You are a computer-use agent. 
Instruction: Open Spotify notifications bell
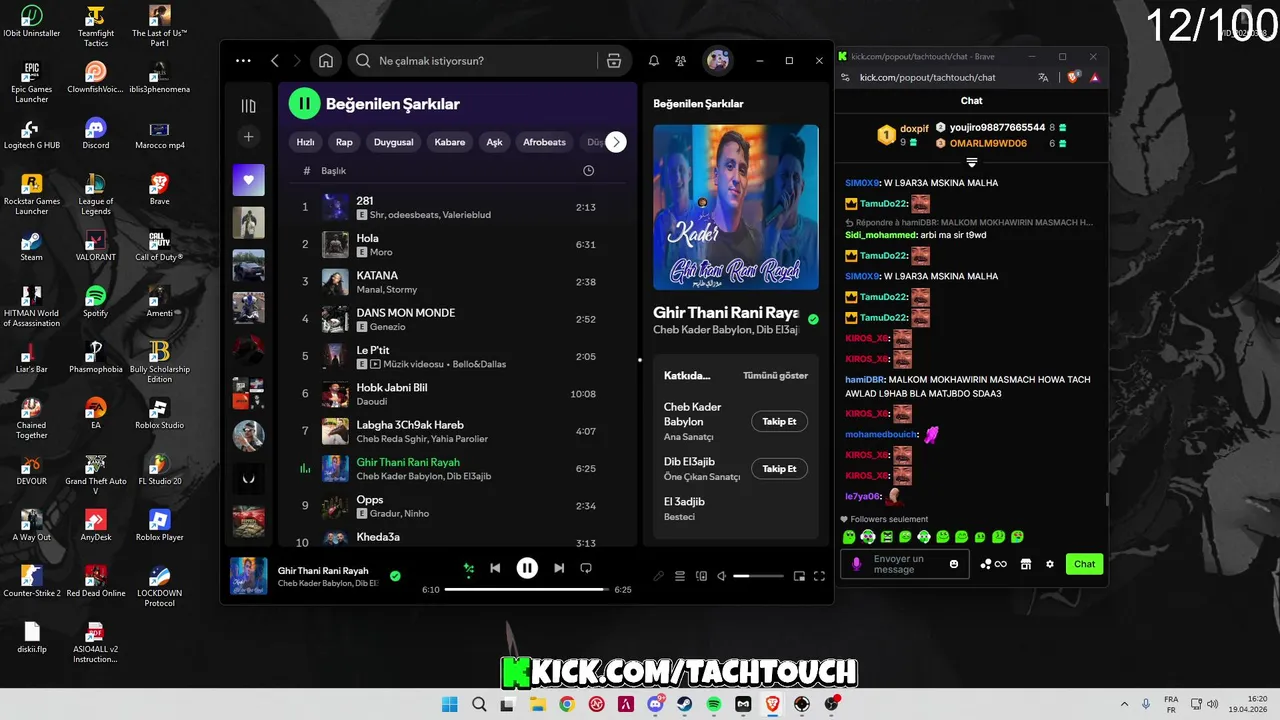click(654, 61)
